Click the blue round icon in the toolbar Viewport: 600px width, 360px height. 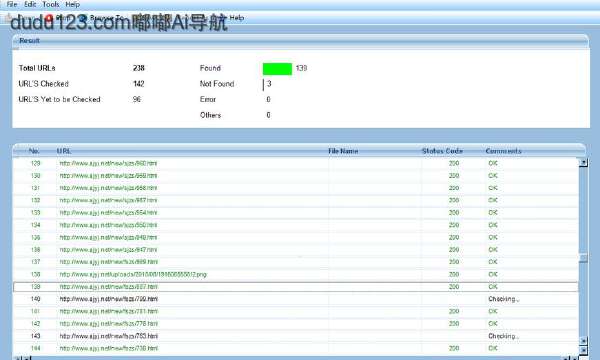83,18
